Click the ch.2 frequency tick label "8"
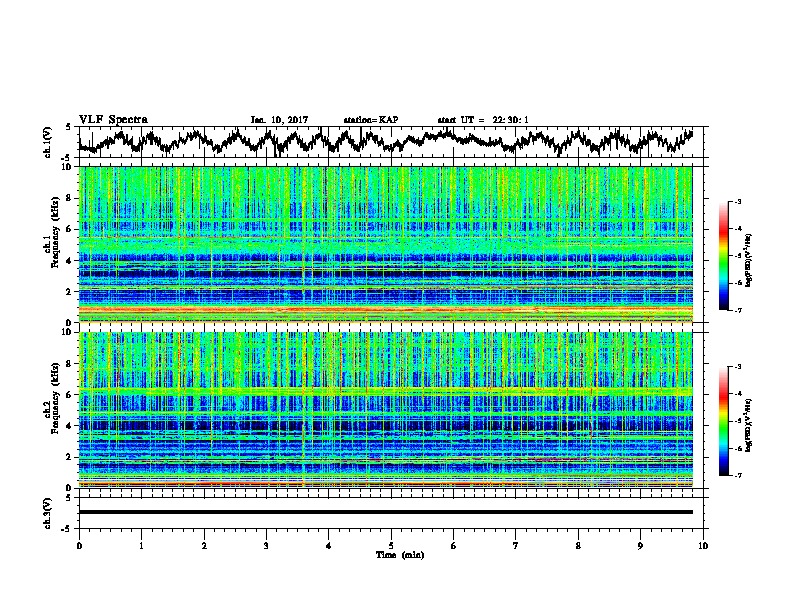This screenshot has height=612, width=792. click(70, 364)
